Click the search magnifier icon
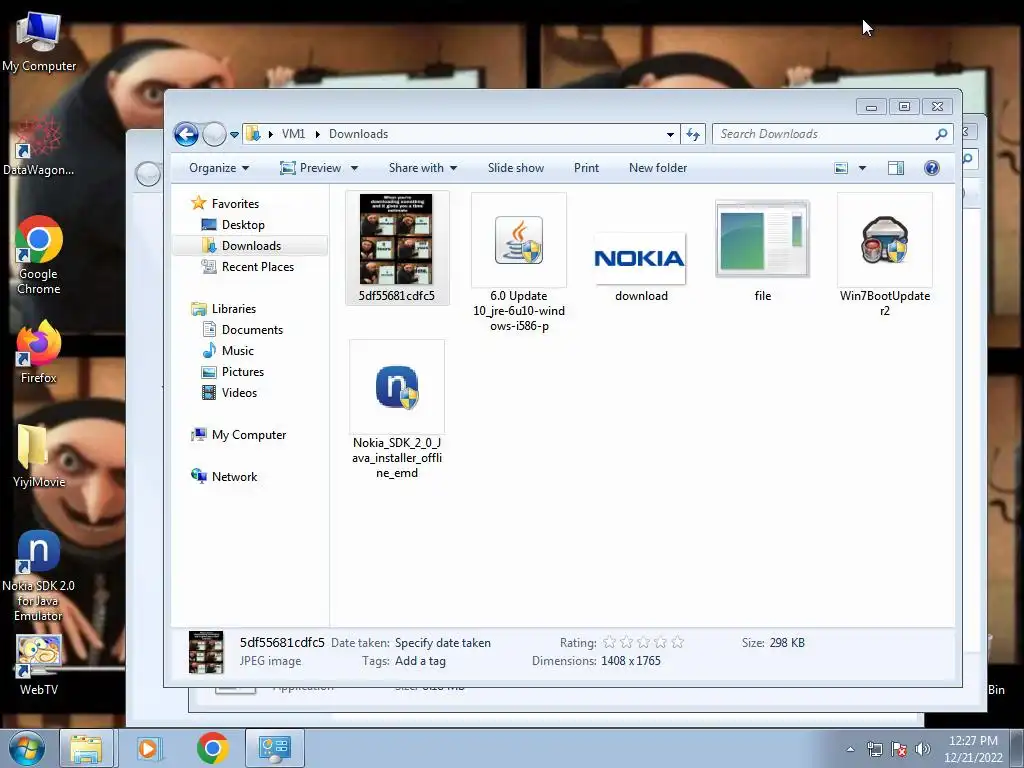Viewport: 1024px width, 768px height. (942, 134)
